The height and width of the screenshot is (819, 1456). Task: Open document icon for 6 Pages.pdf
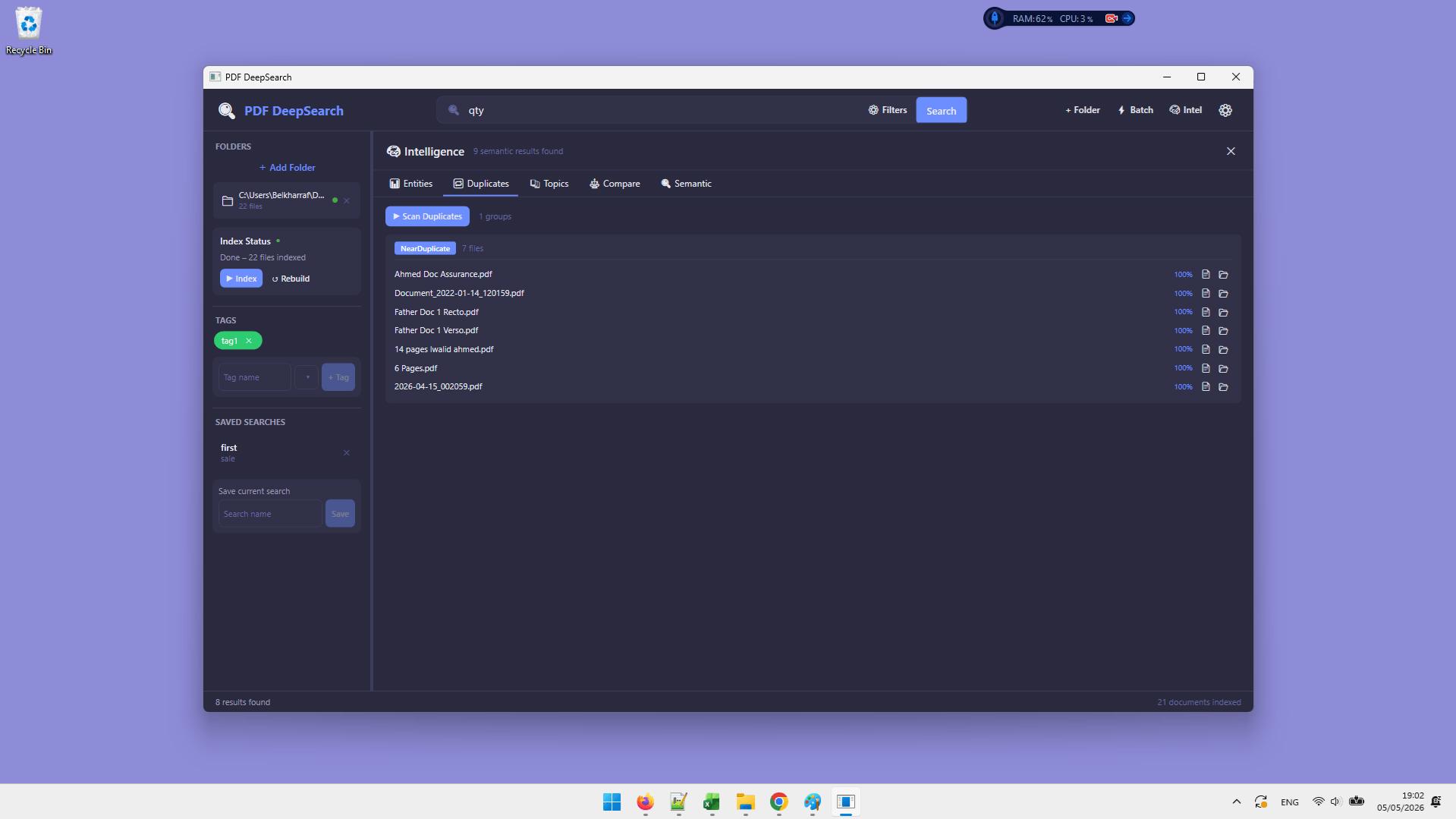(x=1206, y=368)
